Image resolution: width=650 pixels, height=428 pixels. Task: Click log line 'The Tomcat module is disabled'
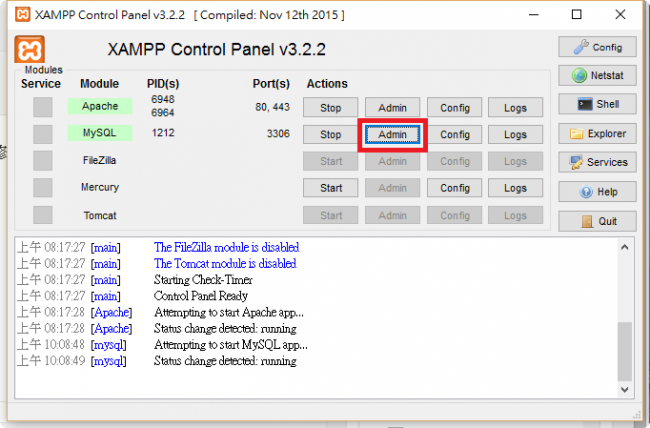pos(225,263)
